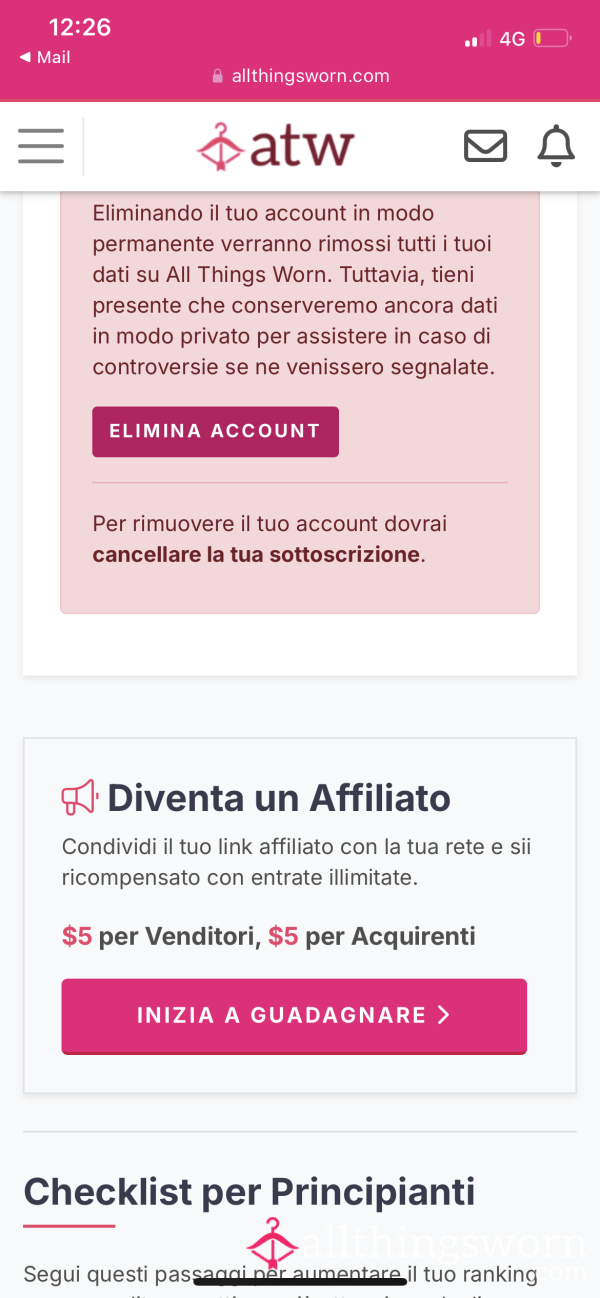Tap the home indicator bar at bottom
Viewport: 600px width, 1298px height.
point(300,1280)
